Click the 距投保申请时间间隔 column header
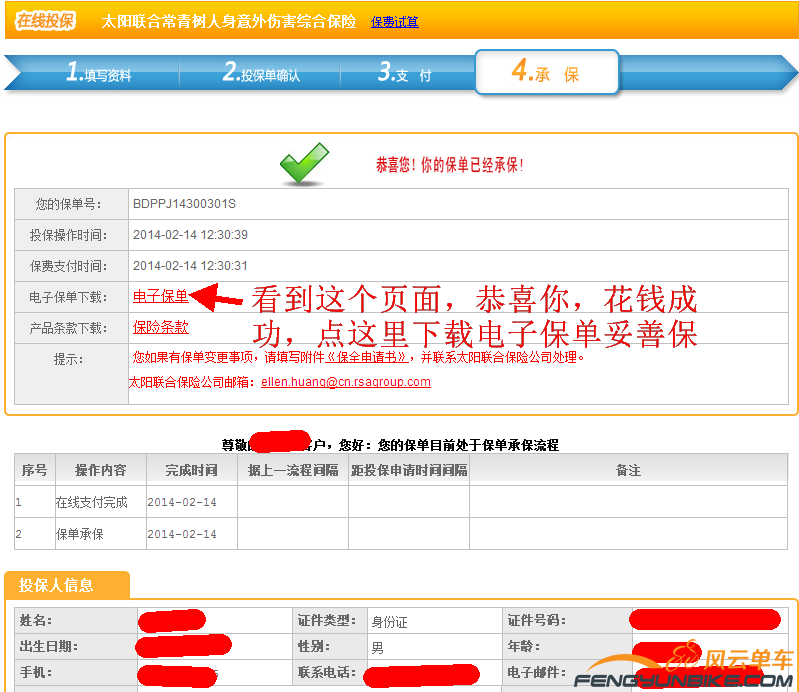Image resolution: width=799 pixels, height=692 pixels. click(409, 470)
